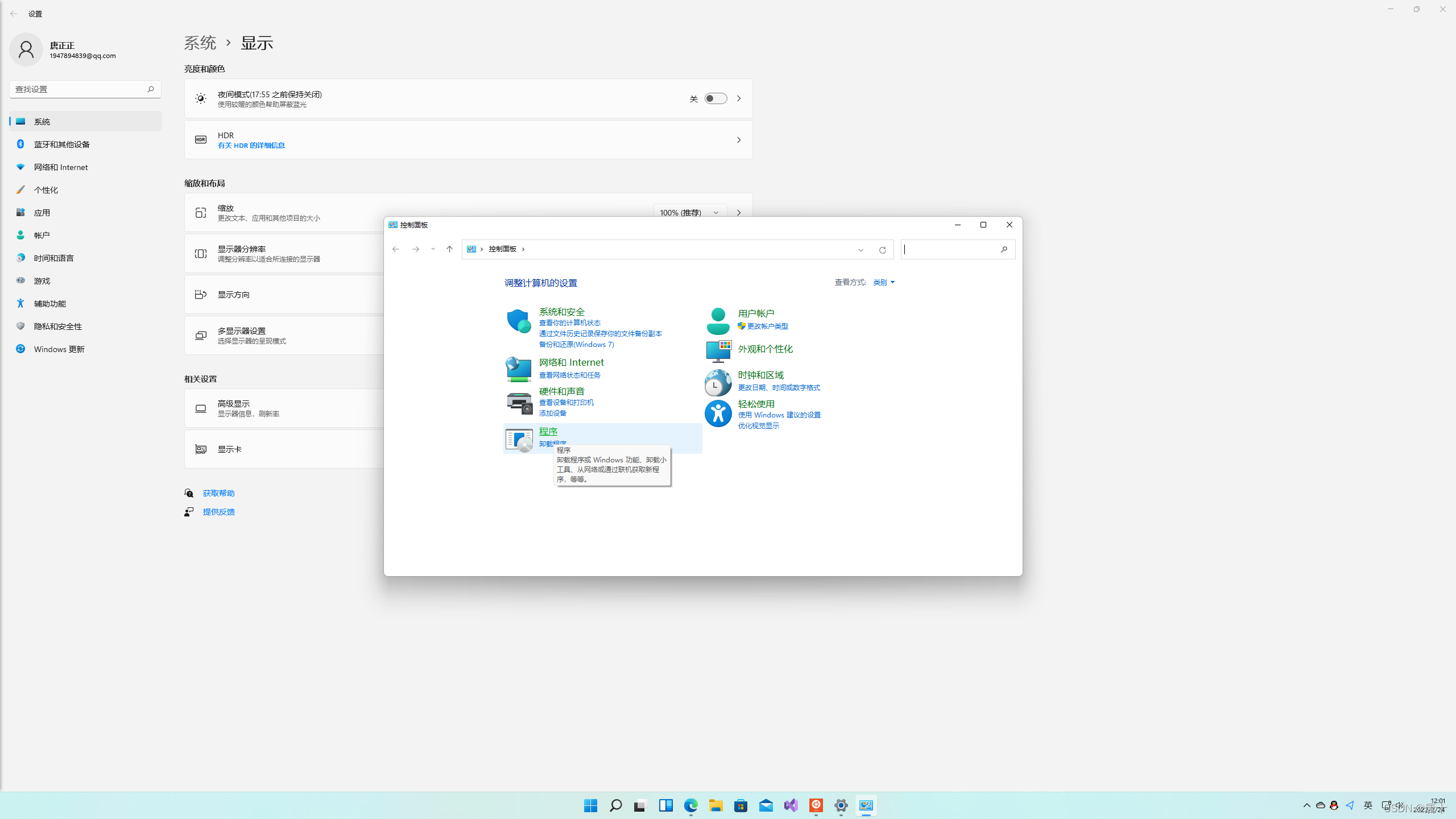Screen dimensions: 1456x819
Task: Select 游戏 in sidebar
Action: [x=85, y=281]
